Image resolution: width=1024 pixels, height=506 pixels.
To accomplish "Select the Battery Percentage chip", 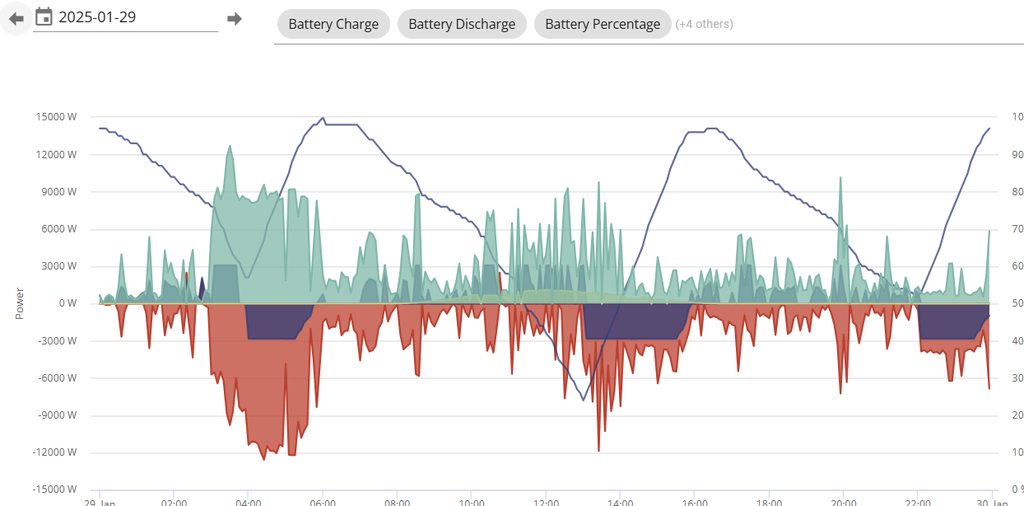I will click(x=602, y=24).
